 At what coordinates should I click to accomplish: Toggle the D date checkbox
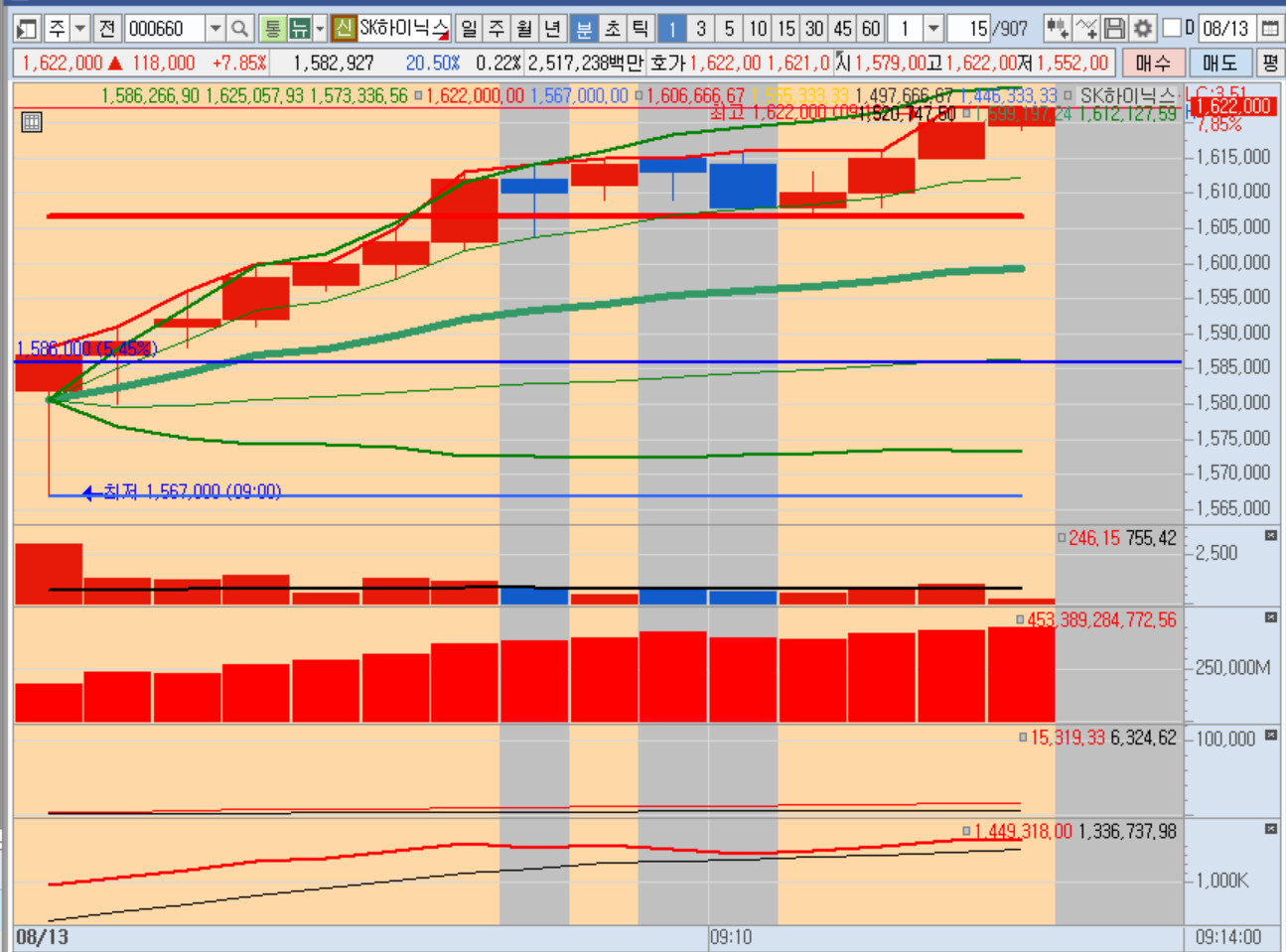[1172, 28]
